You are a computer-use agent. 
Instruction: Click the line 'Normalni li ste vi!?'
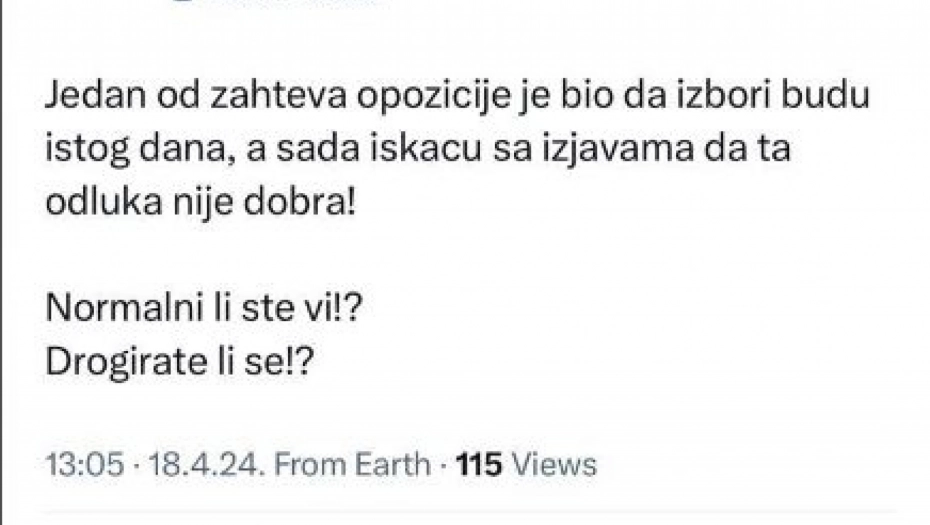click(x=203, y=312)
